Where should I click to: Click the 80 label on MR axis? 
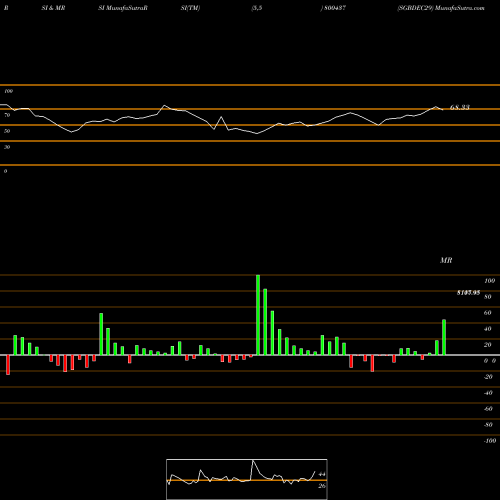[488, 297]
